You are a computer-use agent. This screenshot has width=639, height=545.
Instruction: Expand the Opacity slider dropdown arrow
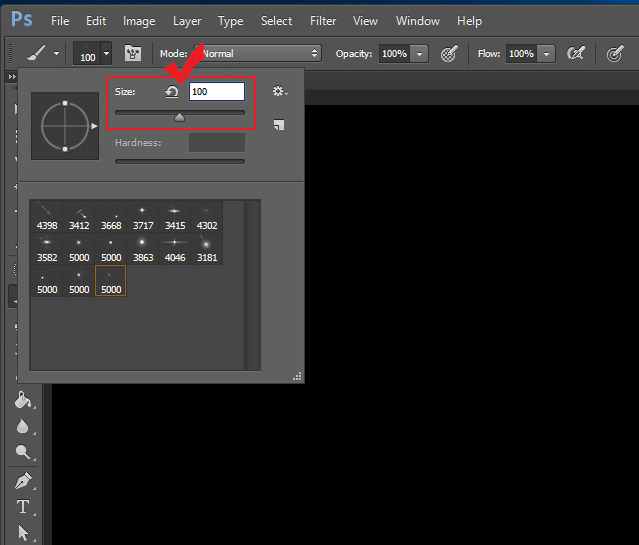[x=419, y=54]
